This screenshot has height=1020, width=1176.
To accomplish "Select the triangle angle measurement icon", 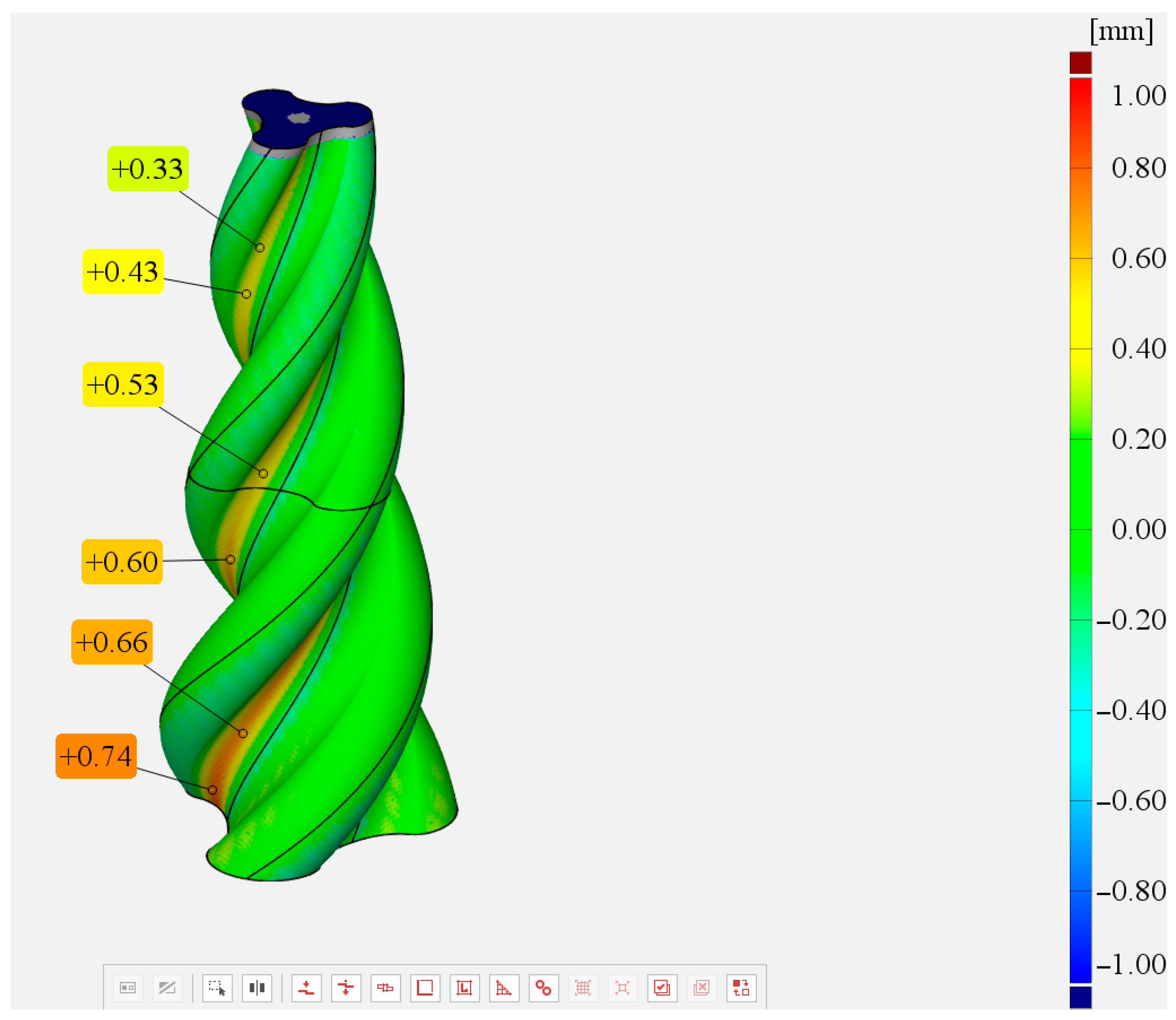I will pyautogui.click(x=504, y=988).
